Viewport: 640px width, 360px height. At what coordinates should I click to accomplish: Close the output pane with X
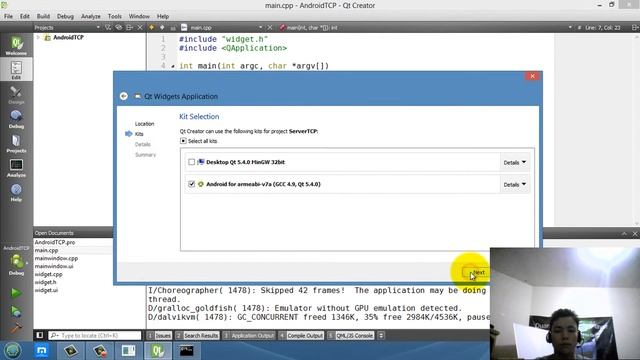click(x=635, y=233)
